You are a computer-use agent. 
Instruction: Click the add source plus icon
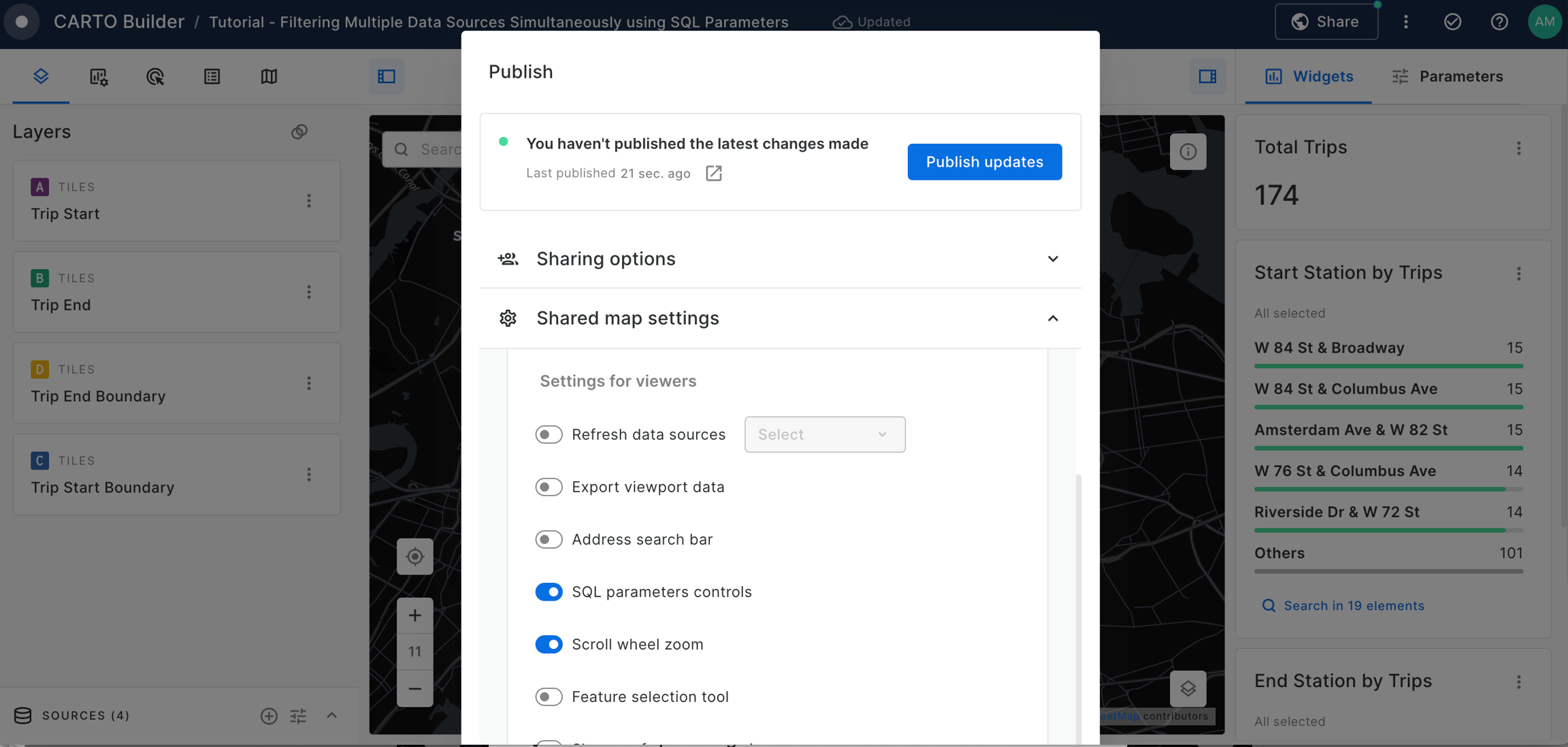pos(269,716)
